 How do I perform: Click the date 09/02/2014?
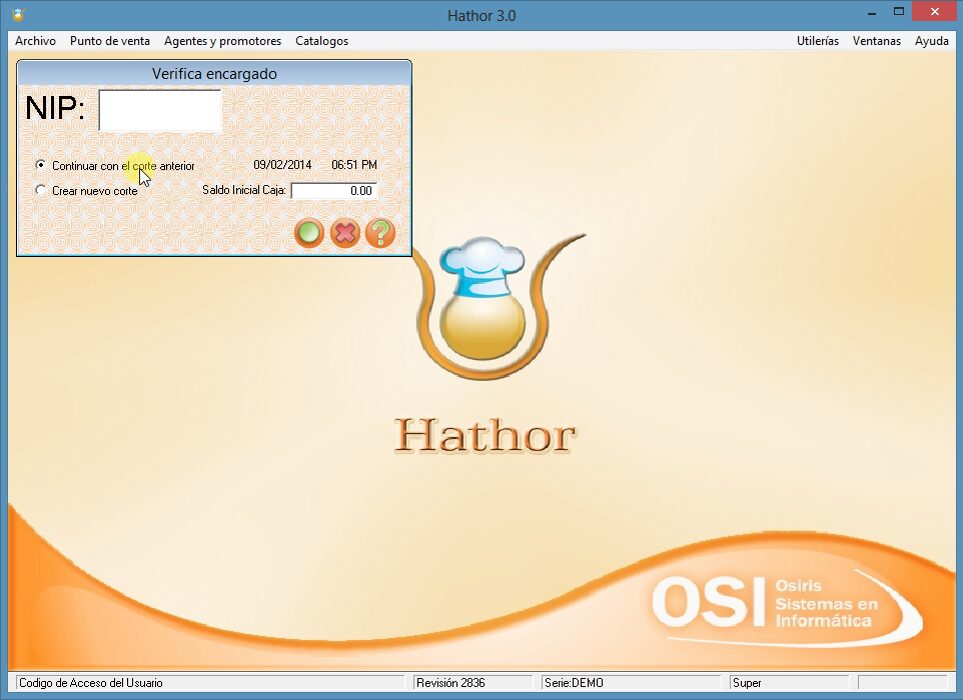pos(283,165)
